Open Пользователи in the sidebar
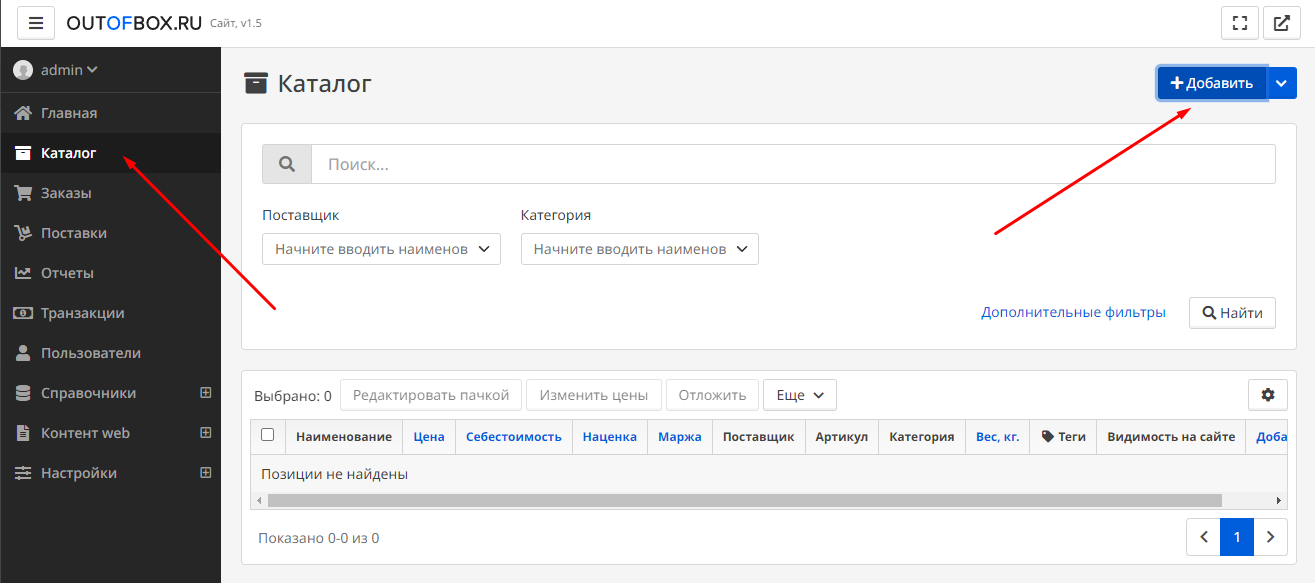 pos(110,353)
